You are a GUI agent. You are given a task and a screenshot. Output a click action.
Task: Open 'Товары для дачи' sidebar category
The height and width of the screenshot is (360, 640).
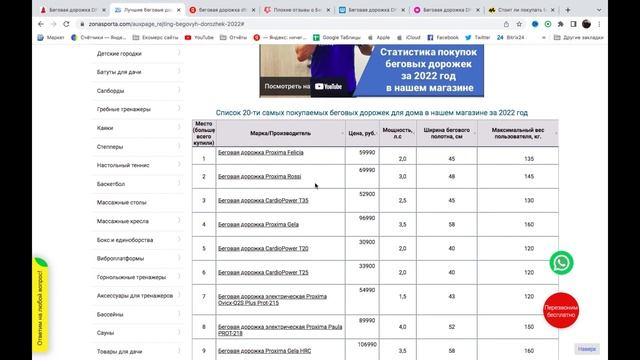(x=119, y=351)
